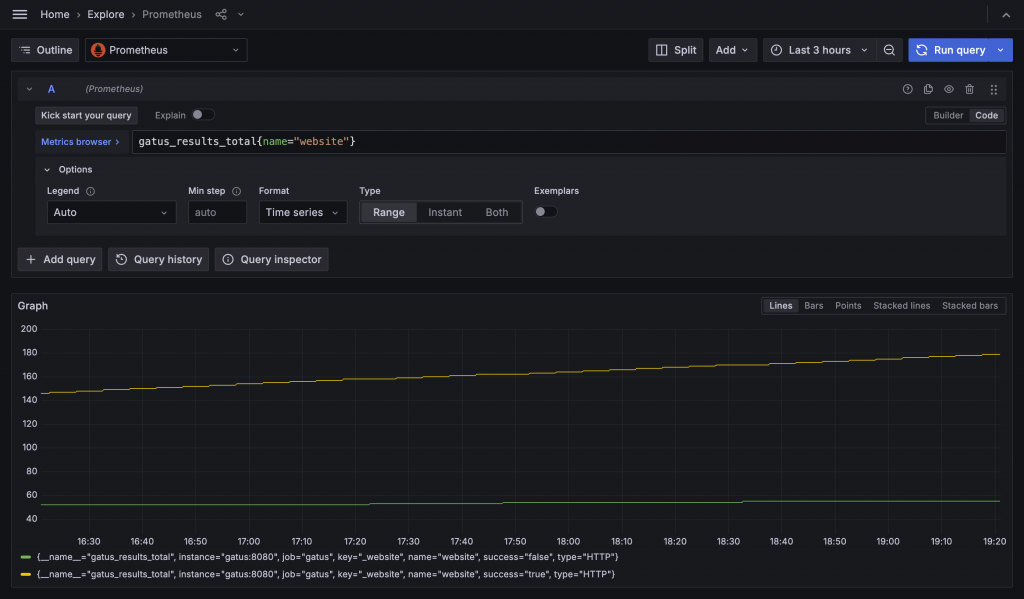This screenshot has height=599, width=1024.
Task: Enable the Explain toggle
Action: 203,115
